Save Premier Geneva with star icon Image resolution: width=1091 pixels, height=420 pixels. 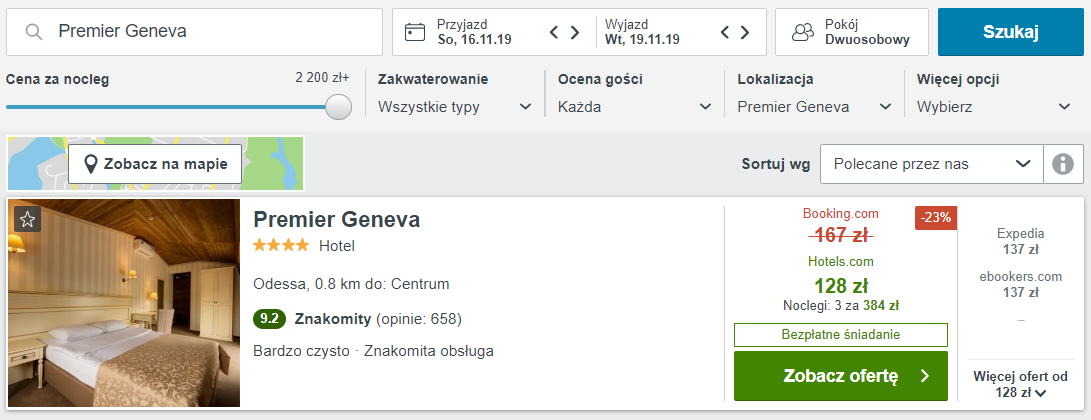coord(27,219)
